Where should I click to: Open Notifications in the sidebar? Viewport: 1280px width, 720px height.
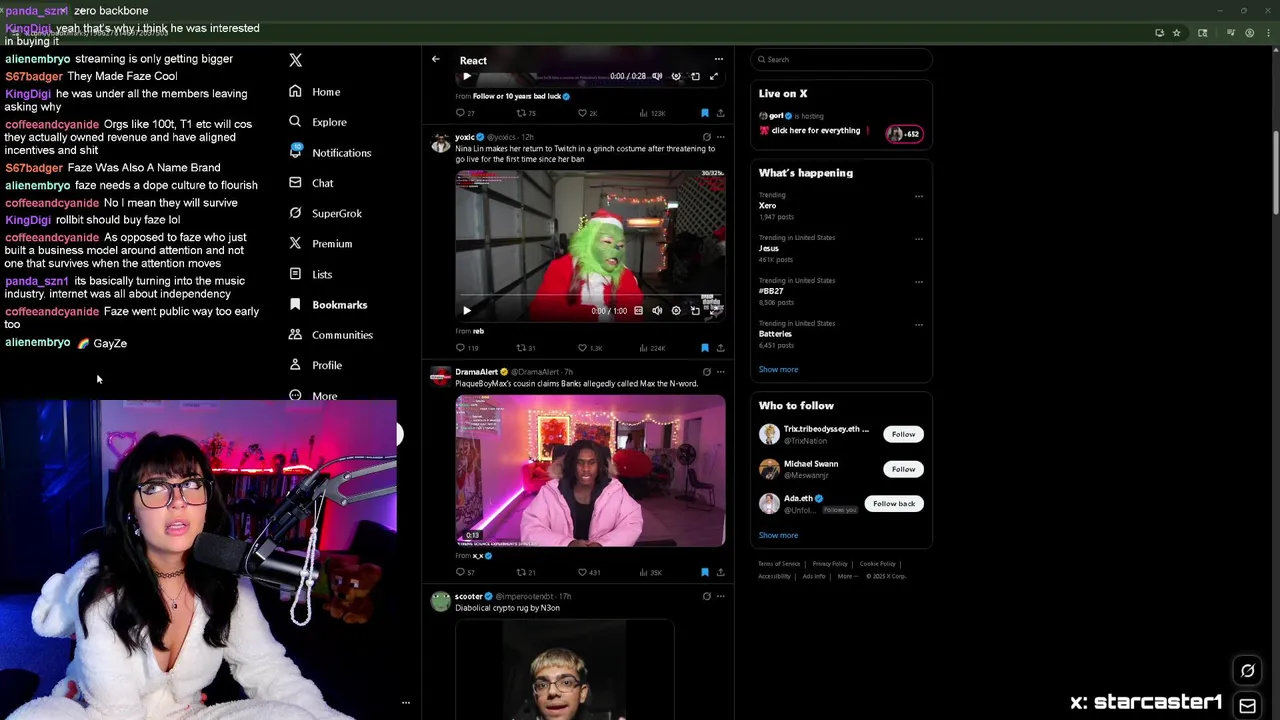(x=330, y=152)
